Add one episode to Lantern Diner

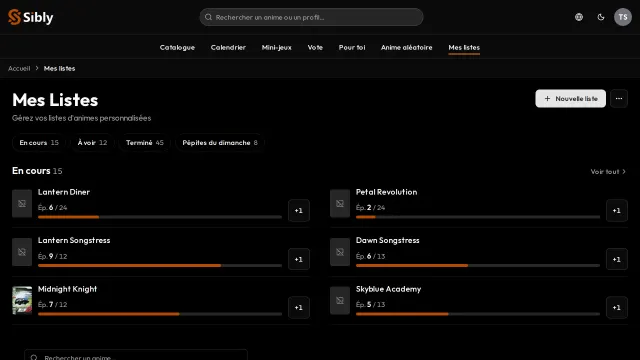[299, 211]
